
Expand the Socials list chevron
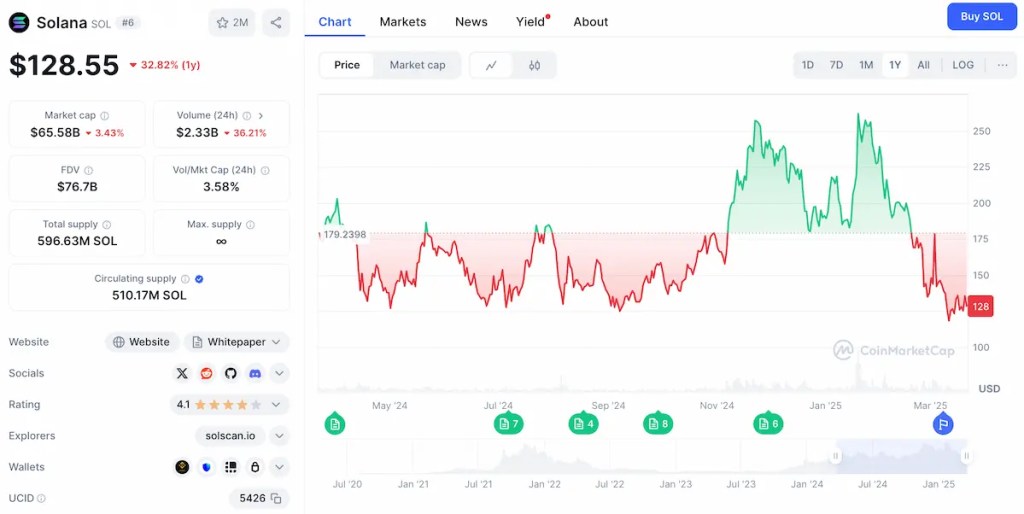[x=280, y=373]
